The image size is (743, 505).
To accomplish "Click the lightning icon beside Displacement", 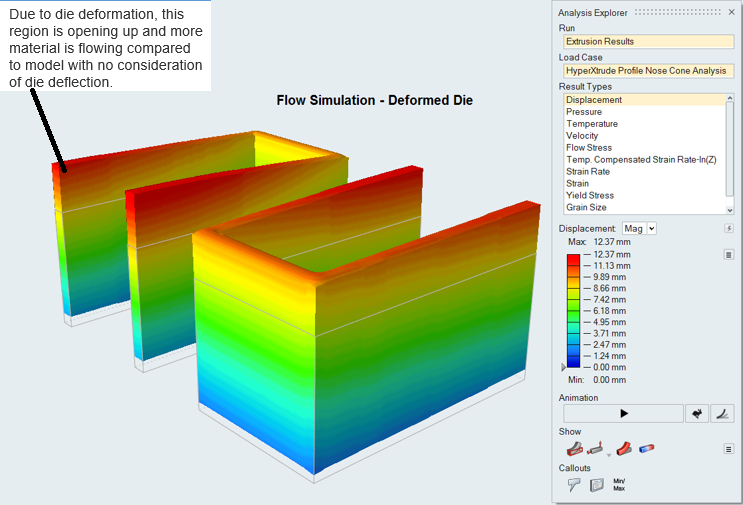I will click(728, 229).
